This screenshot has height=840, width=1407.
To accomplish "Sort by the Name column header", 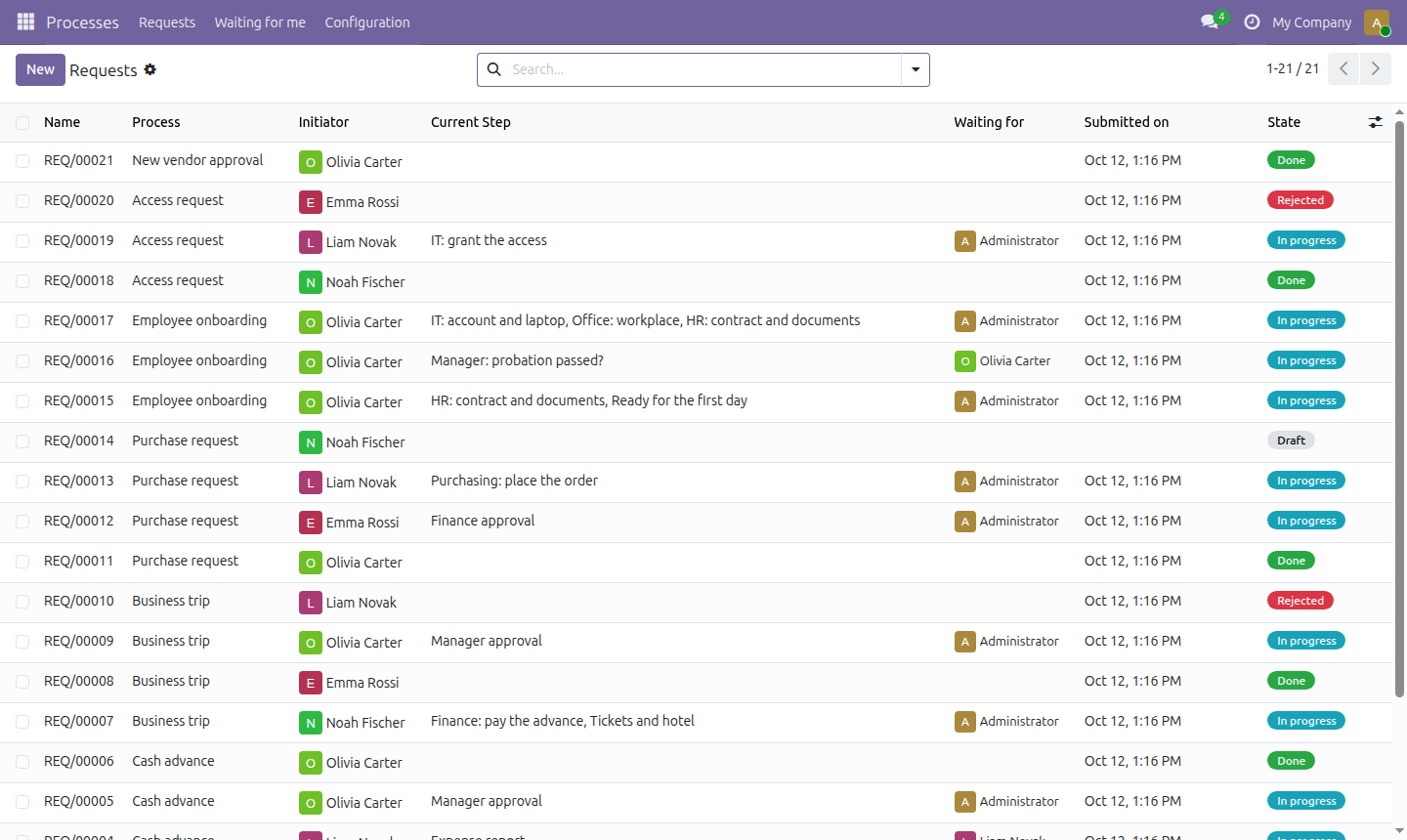I will [x=62, y=122].
